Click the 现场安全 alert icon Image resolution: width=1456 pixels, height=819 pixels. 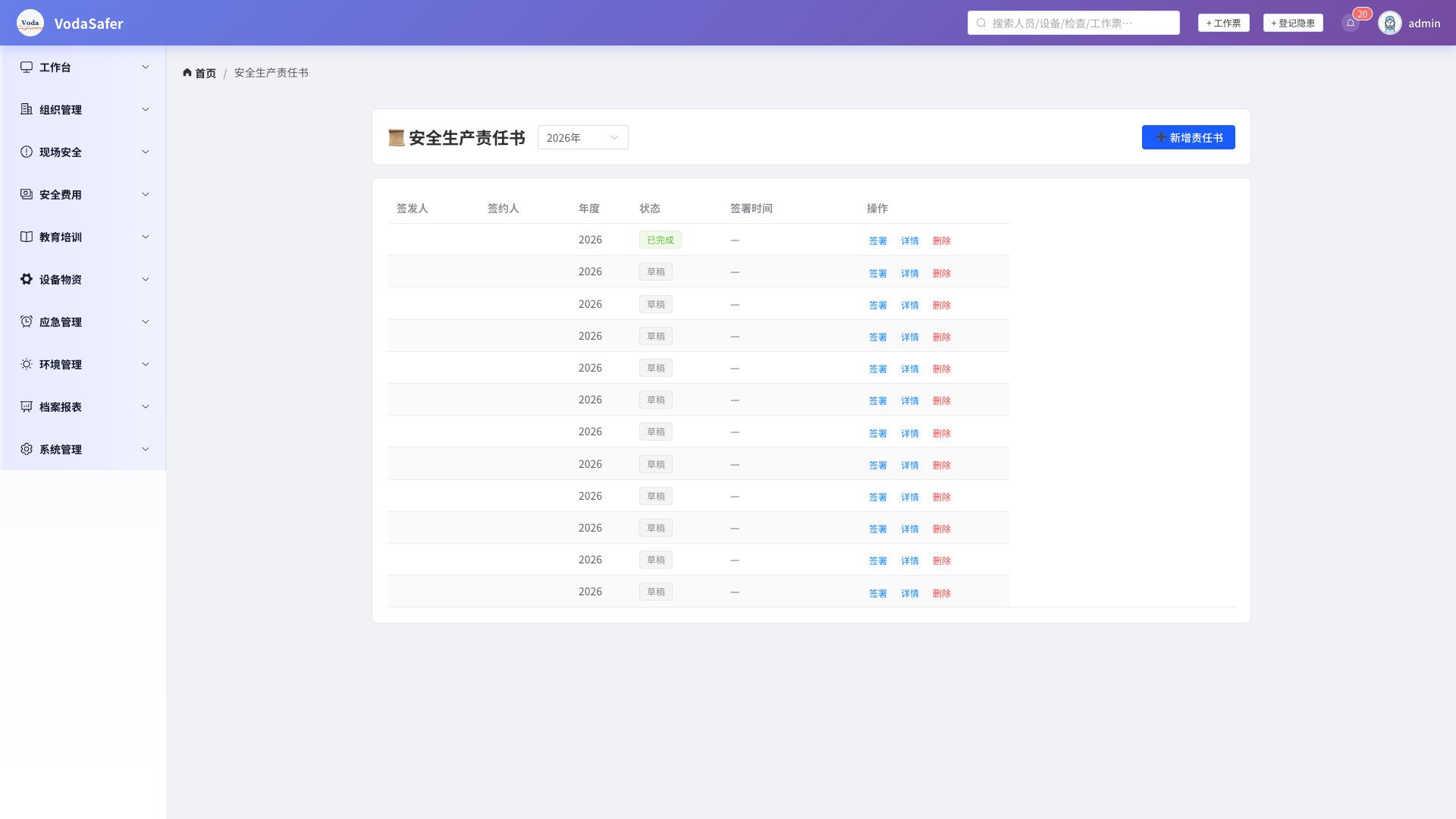pos(27,152)
